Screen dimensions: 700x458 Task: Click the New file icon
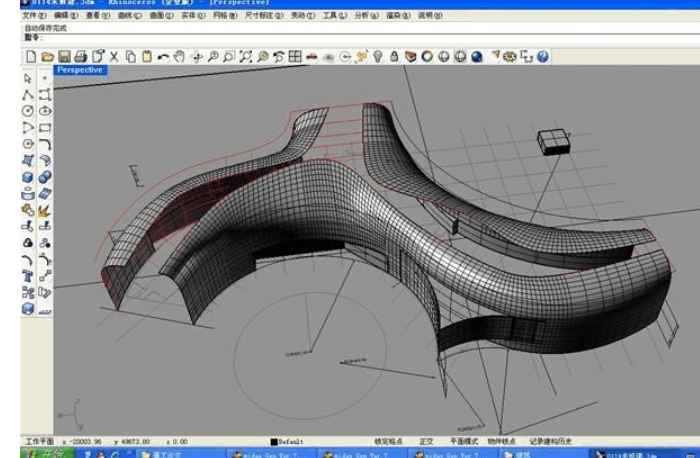click(x=31, y=58)
